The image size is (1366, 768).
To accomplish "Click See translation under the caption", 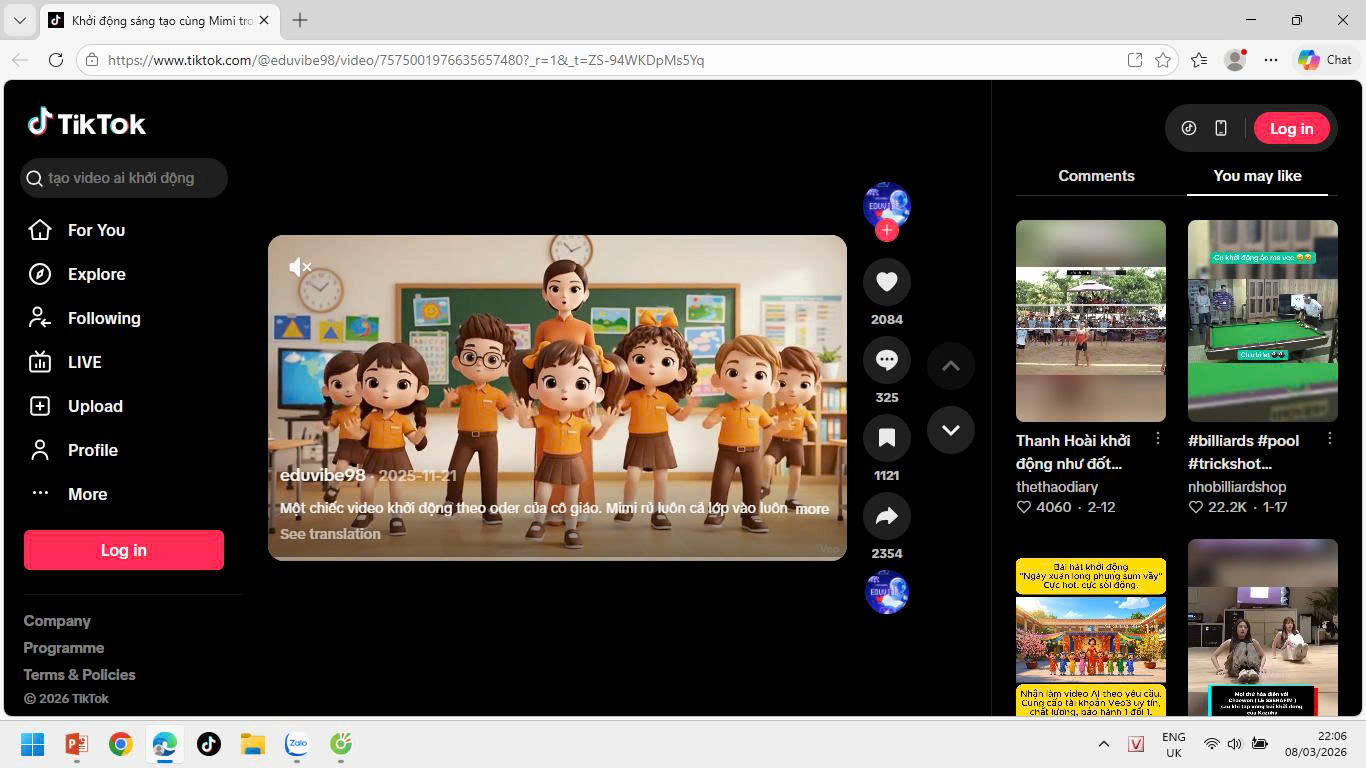I will 330,534.
